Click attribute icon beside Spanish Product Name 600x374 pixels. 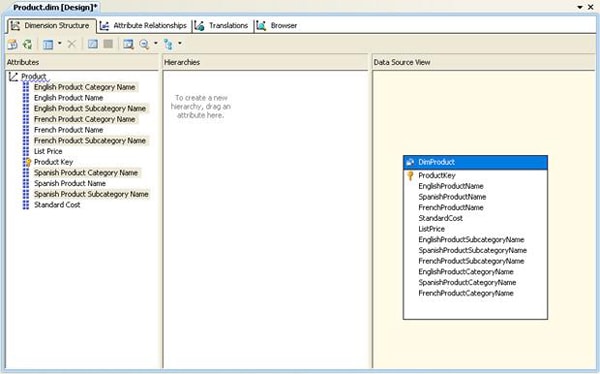26,184
